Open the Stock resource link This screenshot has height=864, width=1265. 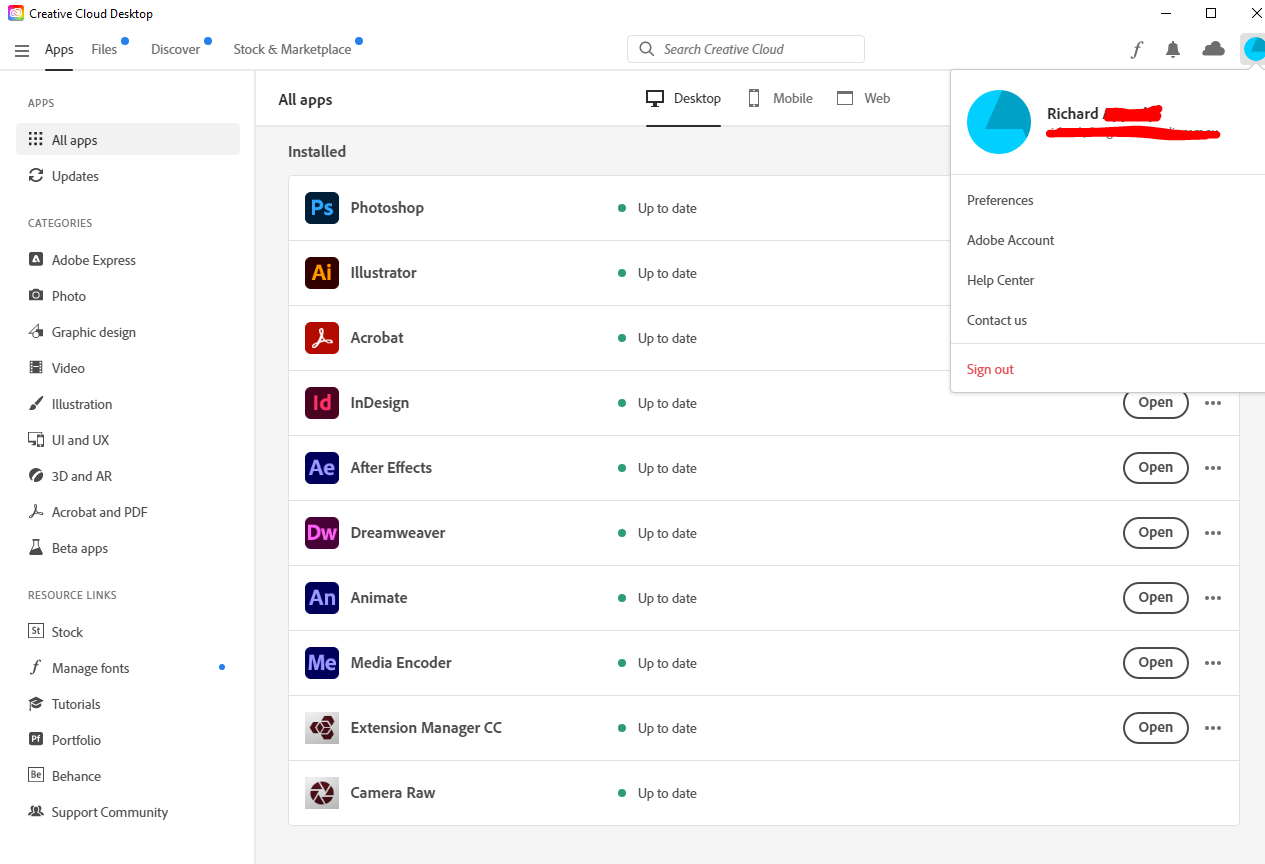(x=128, y=632)
